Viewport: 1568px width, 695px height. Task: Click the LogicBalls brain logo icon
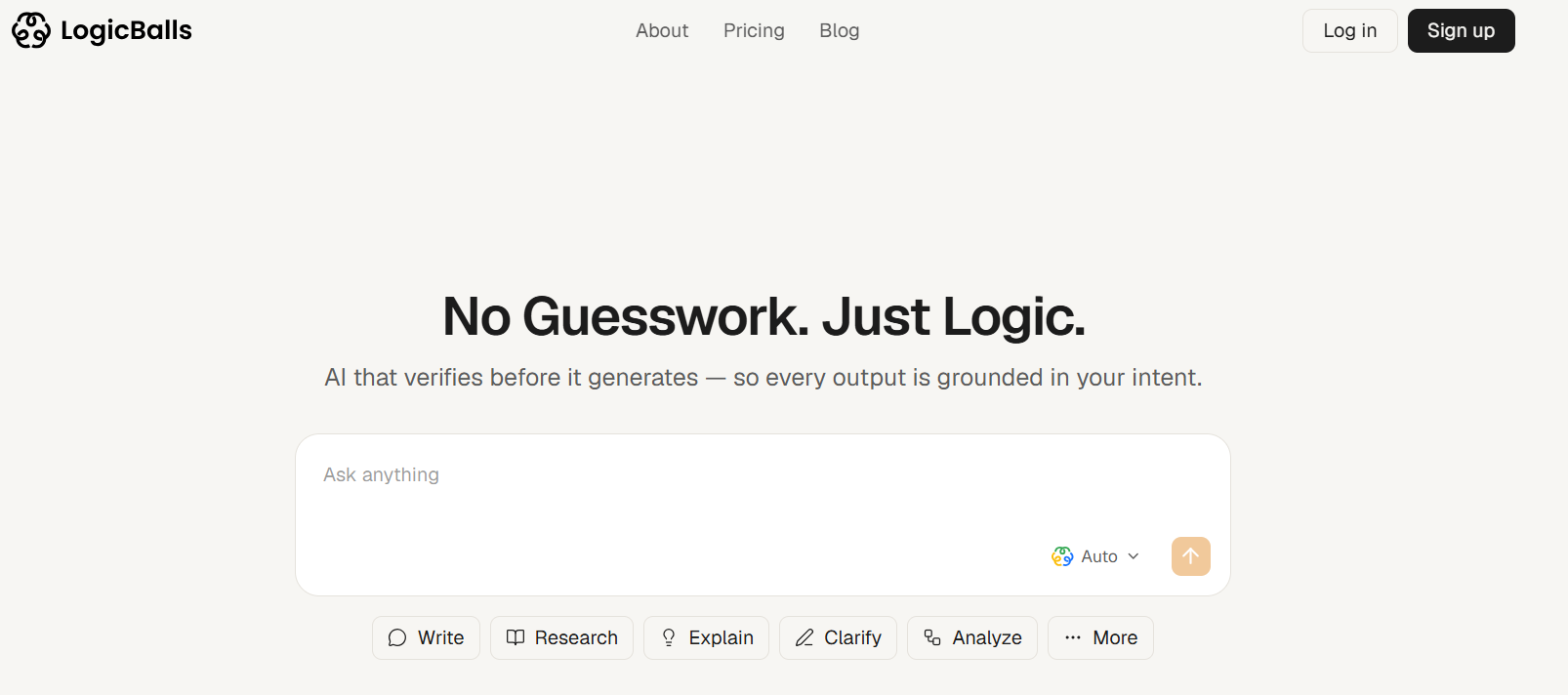30,30
